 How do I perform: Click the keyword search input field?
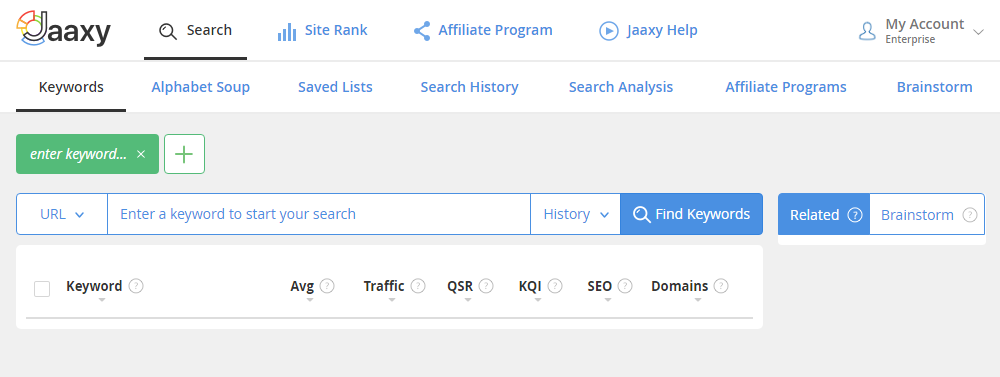(x=319, y=214)
